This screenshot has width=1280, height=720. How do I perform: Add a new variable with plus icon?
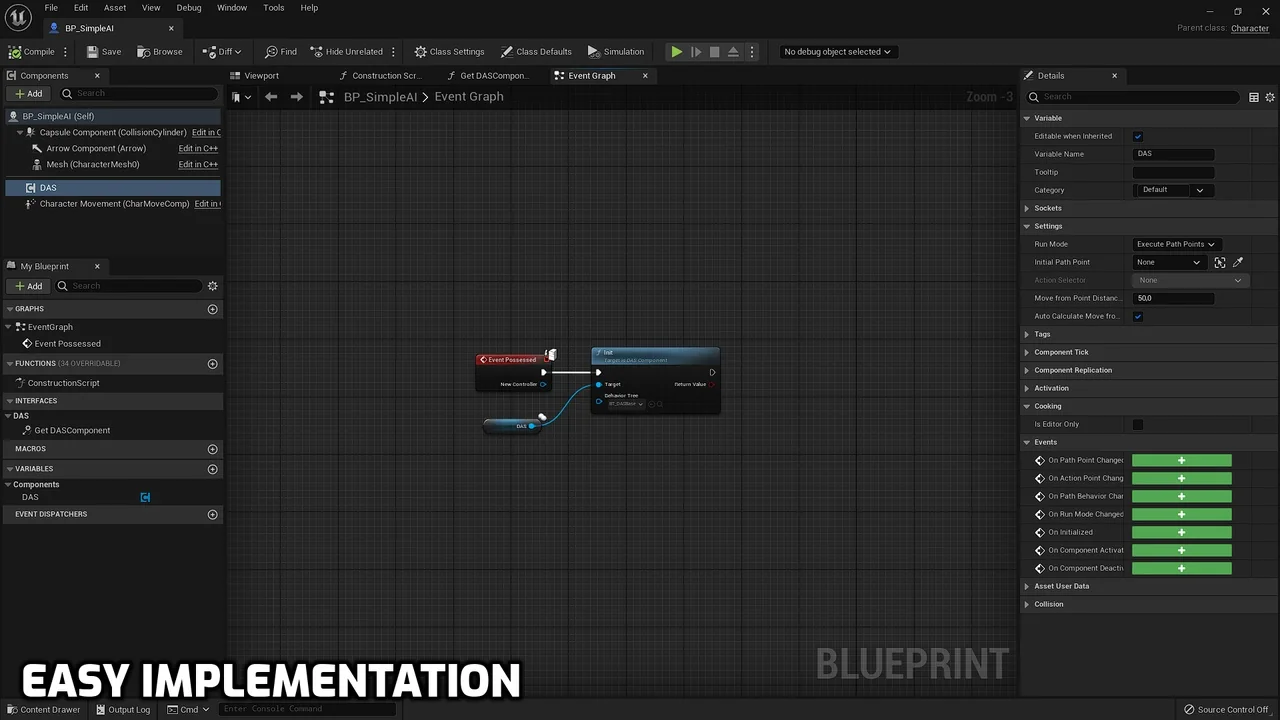pyautogui.click(x=212, y=469)
